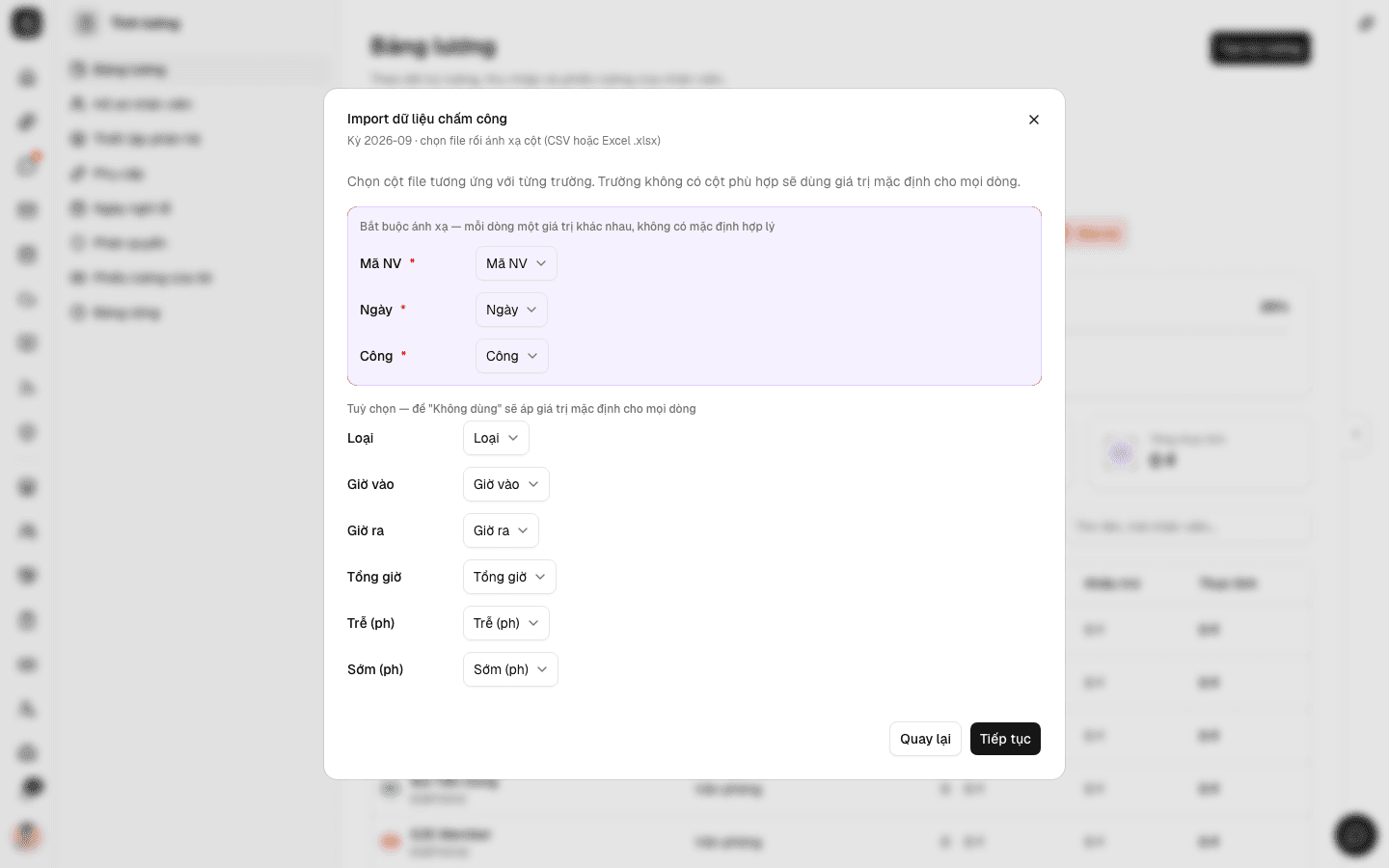Select the Giờ ra column dropdown
The width and height of the screenshot is (1389, 868).
[501, 530]
